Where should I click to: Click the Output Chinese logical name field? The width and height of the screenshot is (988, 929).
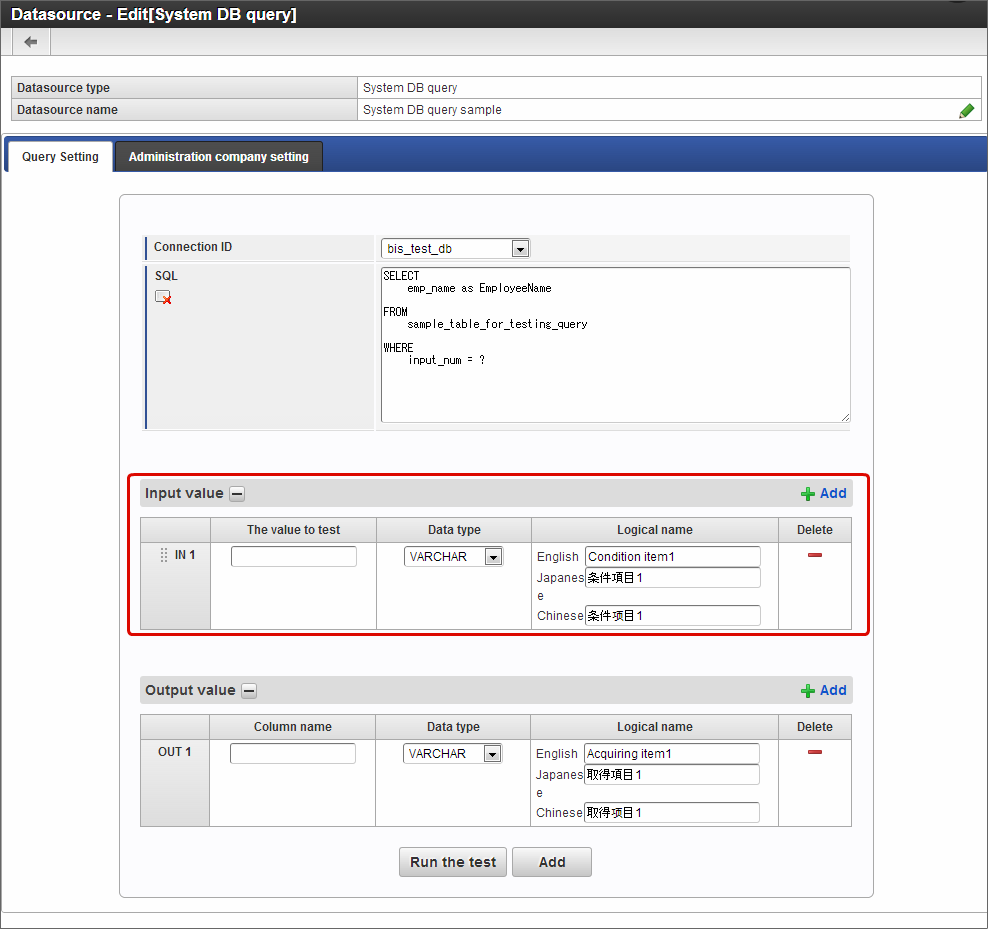[672, 812]
